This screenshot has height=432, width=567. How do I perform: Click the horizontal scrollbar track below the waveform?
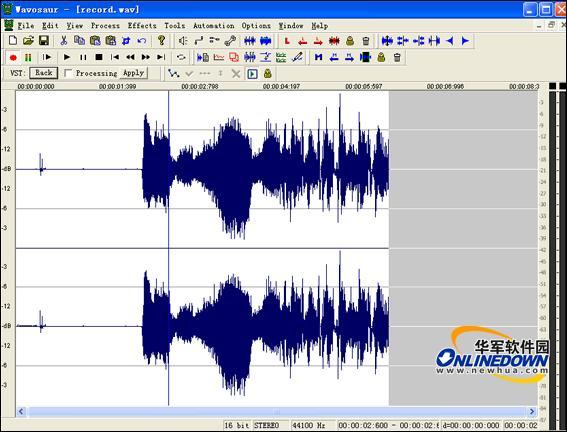click(x=276, y=411)
